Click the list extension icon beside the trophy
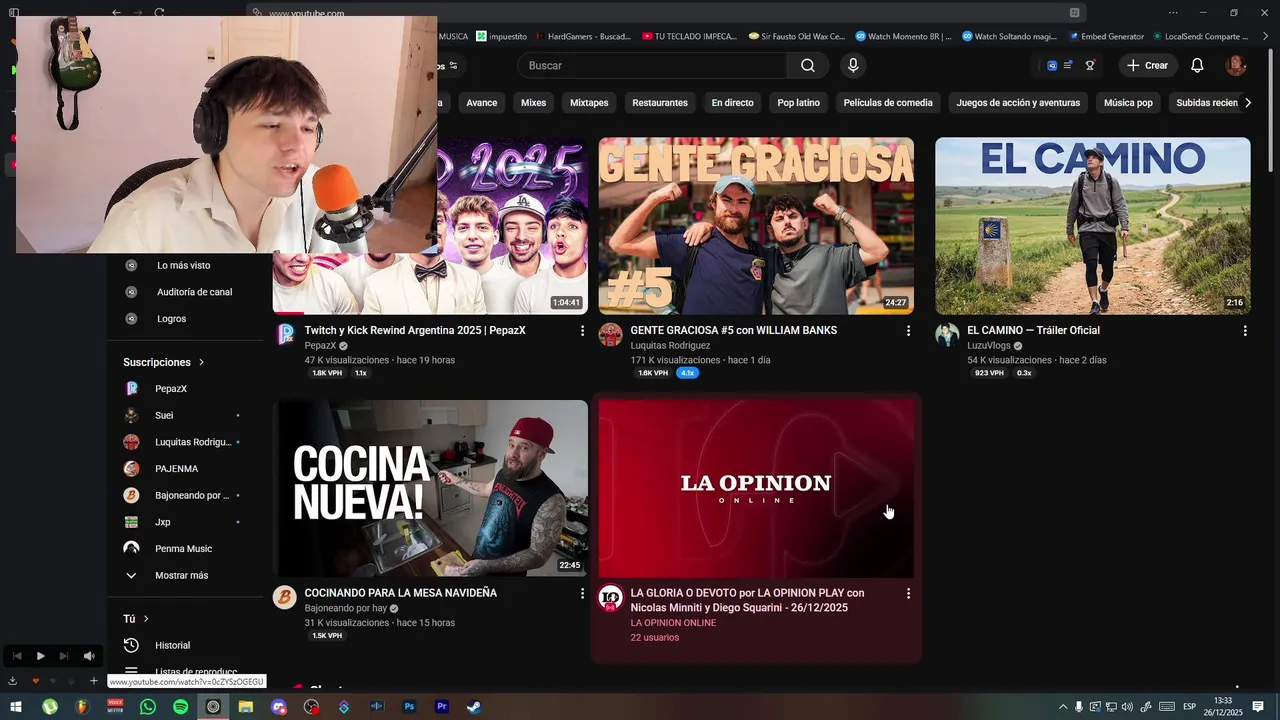1280x720 pixels. pyautogui.click(x=1068, y=65)
